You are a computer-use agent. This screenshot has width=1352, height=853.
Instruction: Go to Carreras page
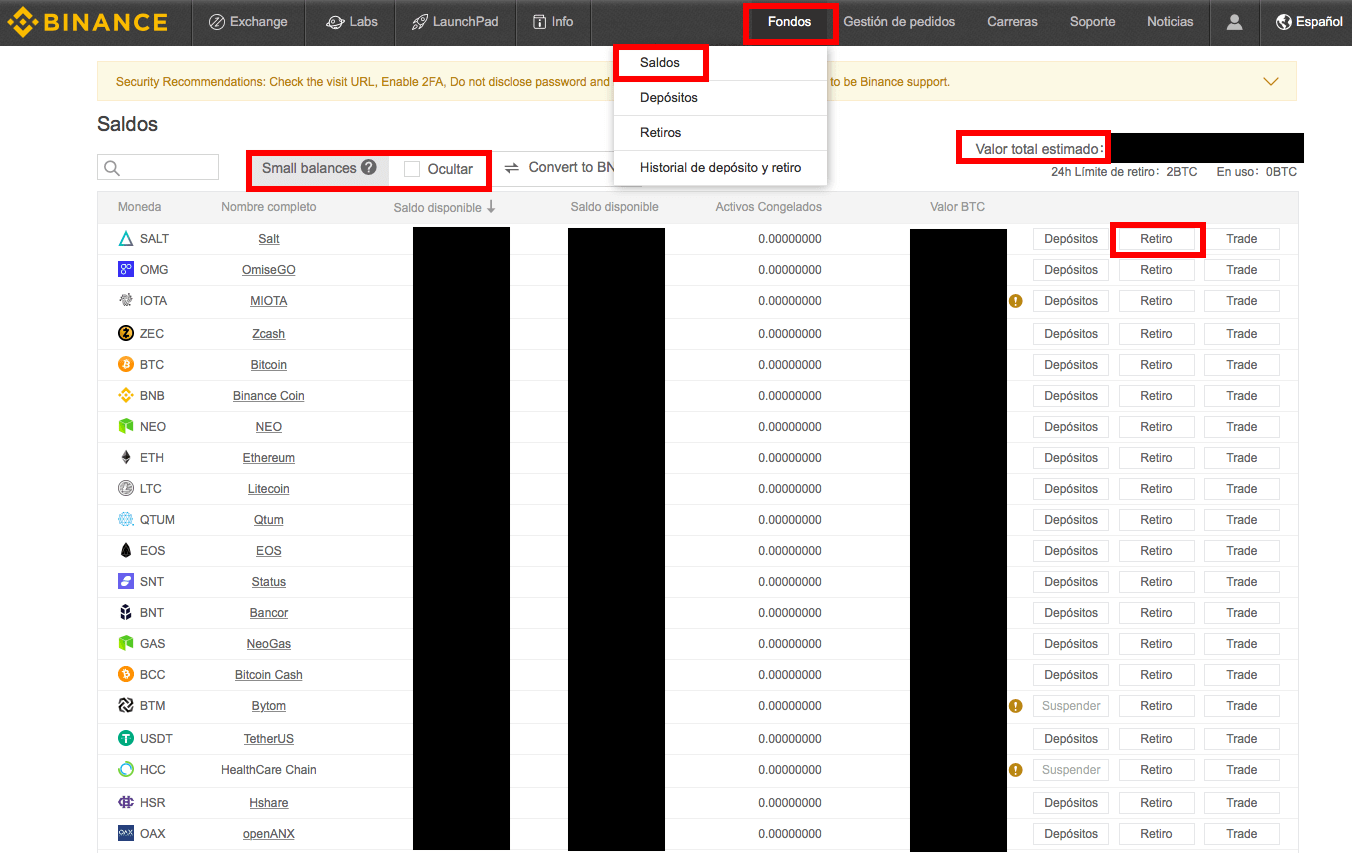pos(1012,22)
